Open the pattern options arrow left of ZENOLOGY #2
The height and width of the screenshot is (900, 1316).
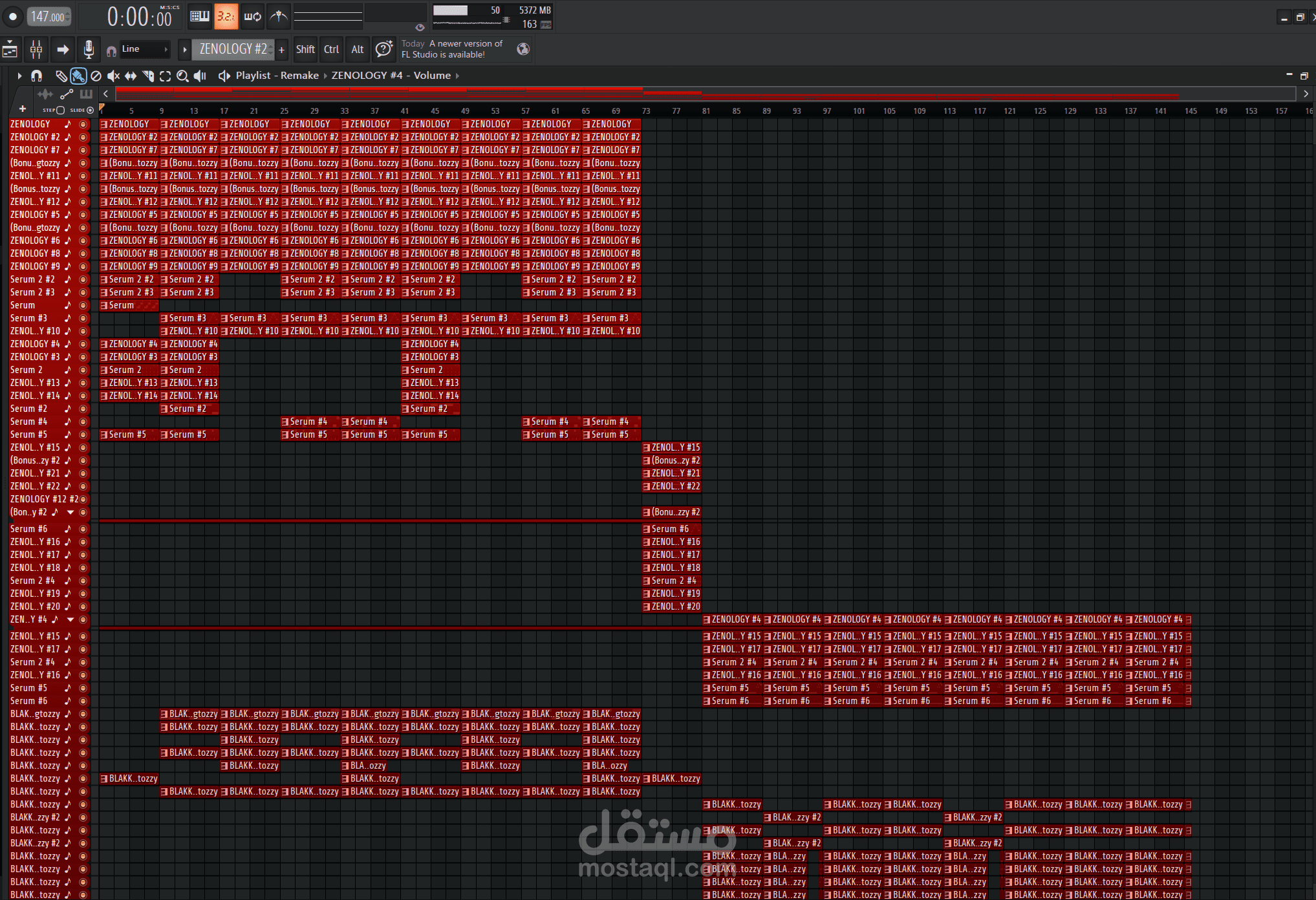185,49
